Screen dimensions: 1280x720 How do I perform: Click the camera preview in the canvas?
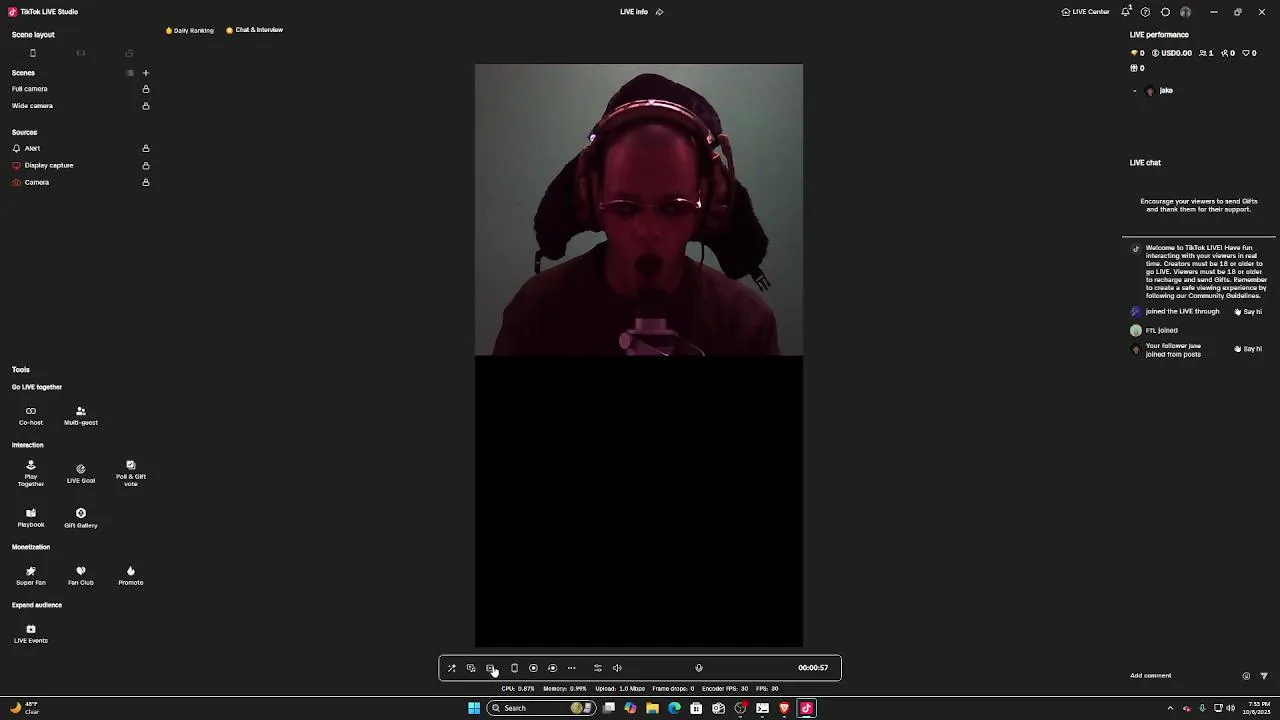(639, 210)
